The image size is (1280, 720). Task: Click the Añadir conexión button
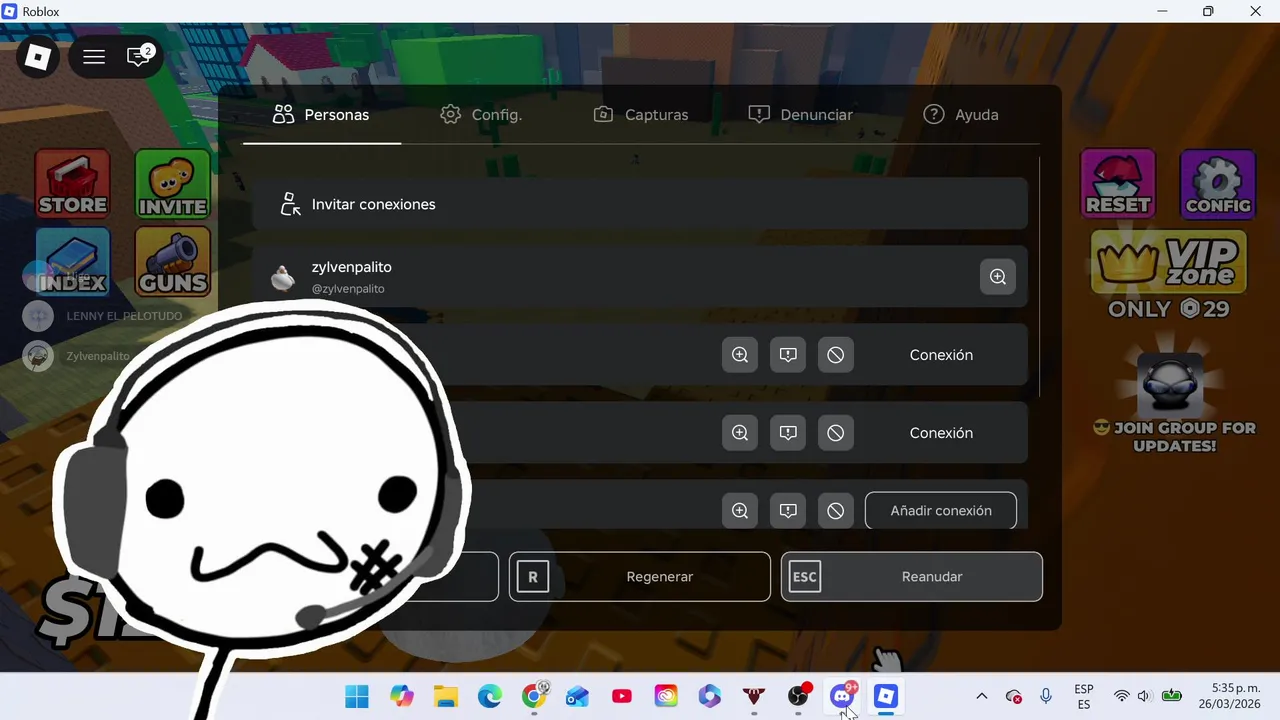tap(941, 511)
